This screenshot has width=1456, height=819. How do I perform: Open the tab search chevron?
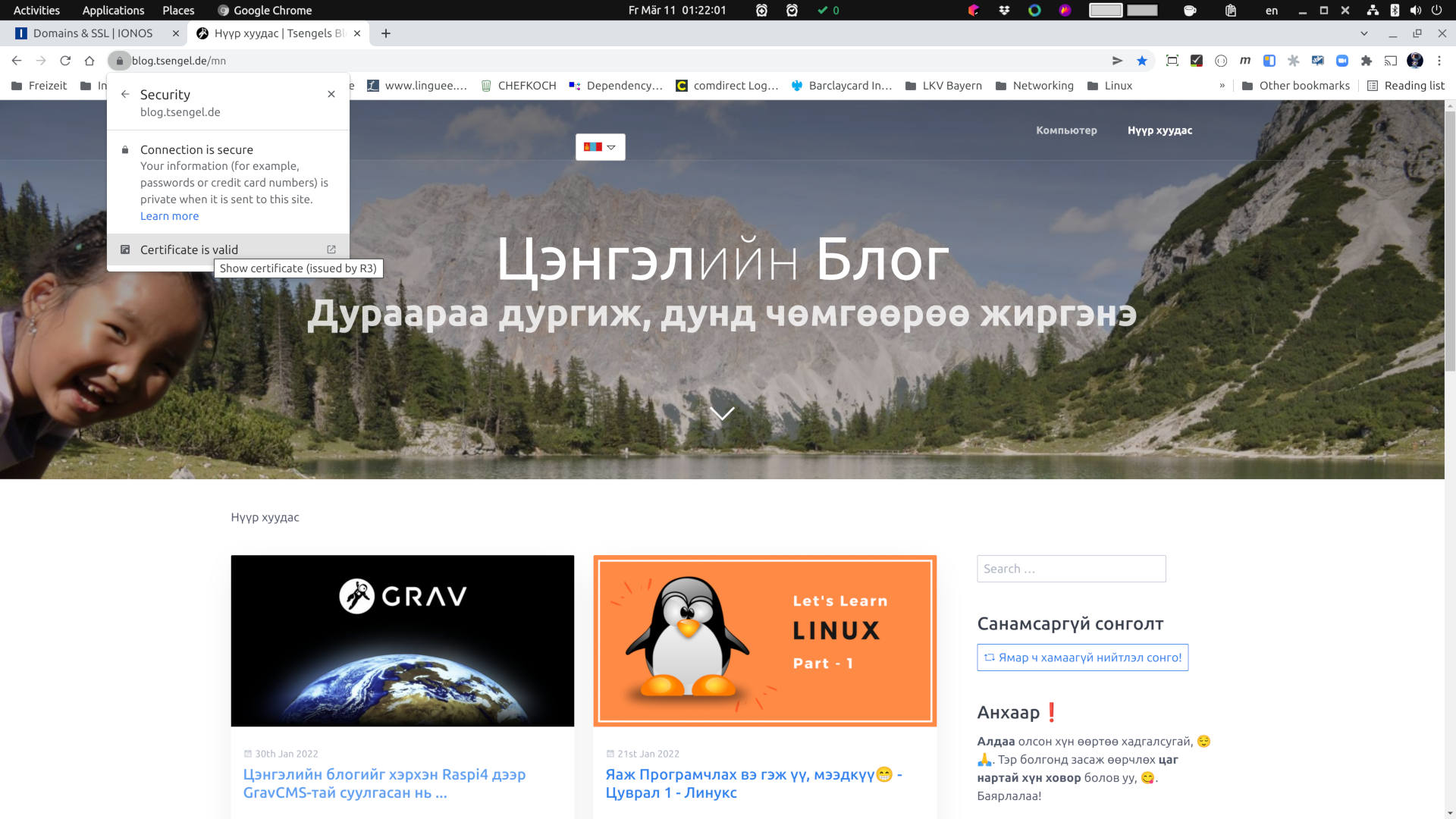(1364, 33)
